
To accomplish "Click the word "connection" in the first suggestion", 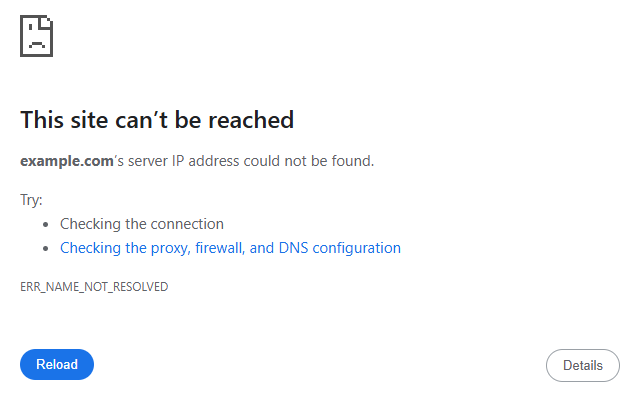I will click(x=189, y=224).
